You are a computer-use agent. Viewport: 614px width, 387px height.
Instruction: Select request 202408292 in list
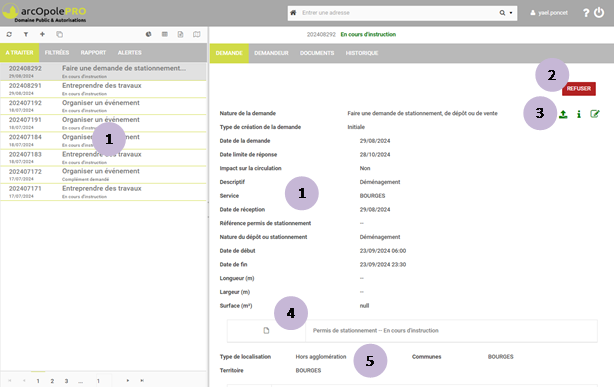point(103,72)
